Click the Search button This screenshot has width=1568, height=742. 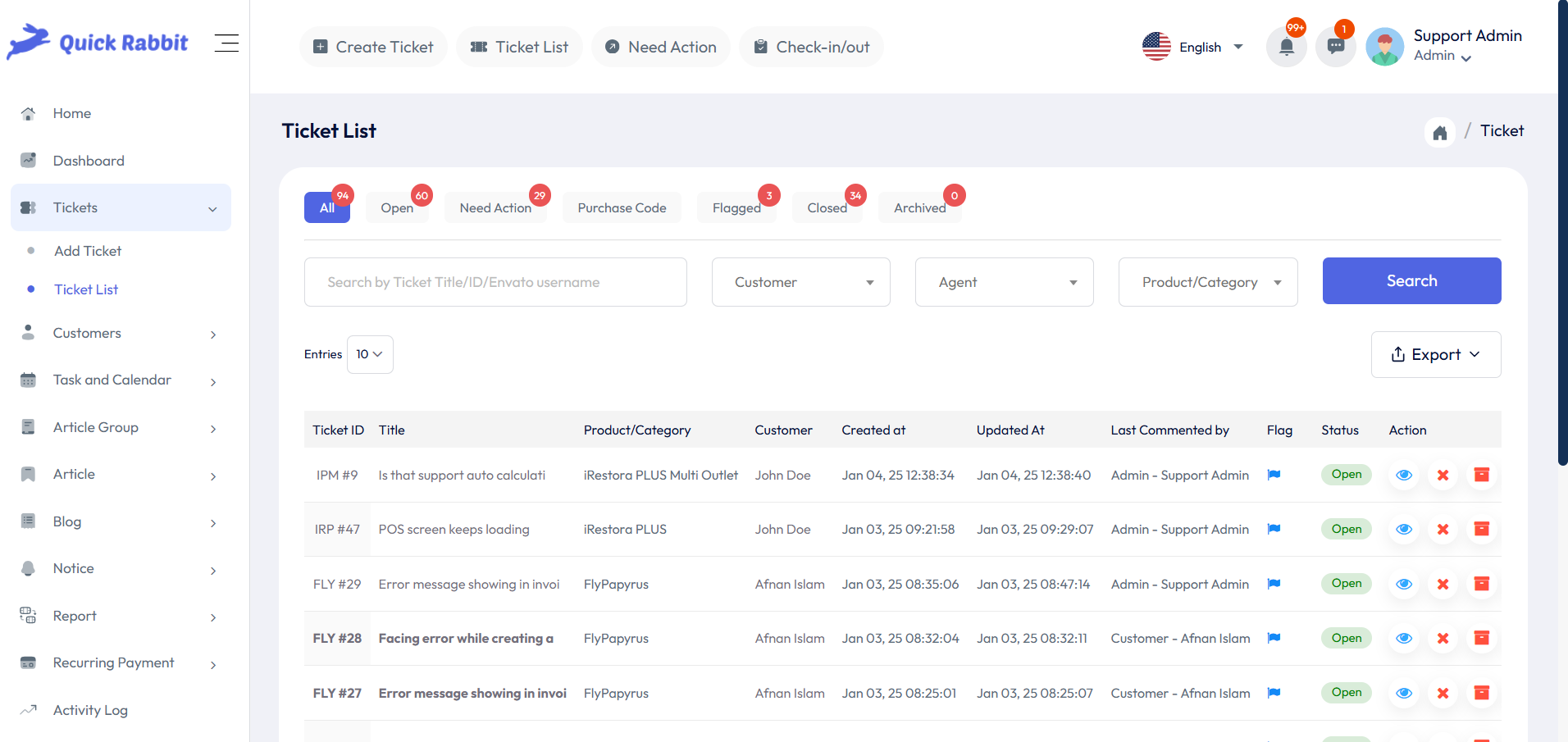1411,280
